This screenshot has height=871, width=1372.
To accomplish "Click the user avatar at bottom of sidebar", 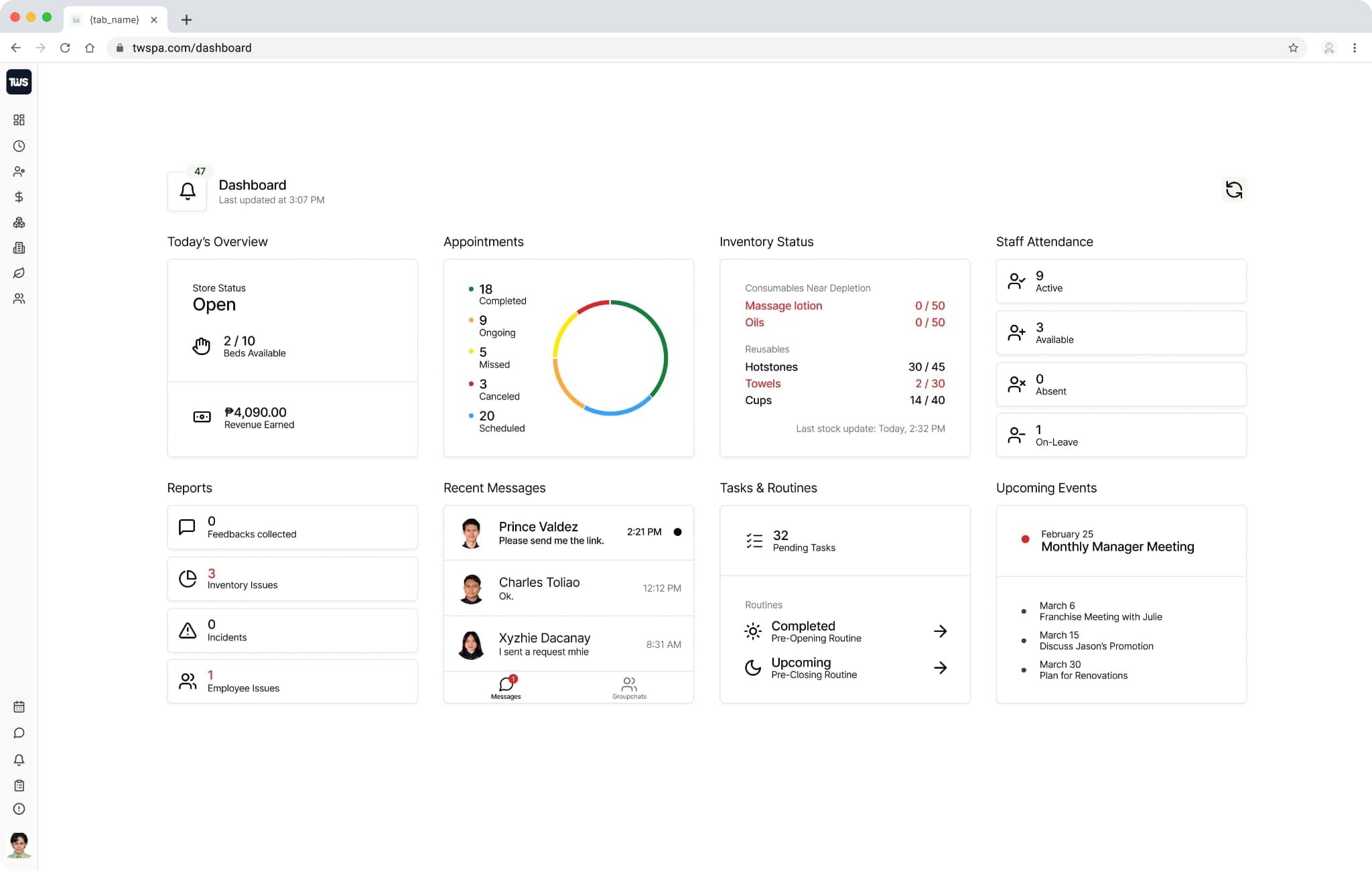I will tap(19, 845).
